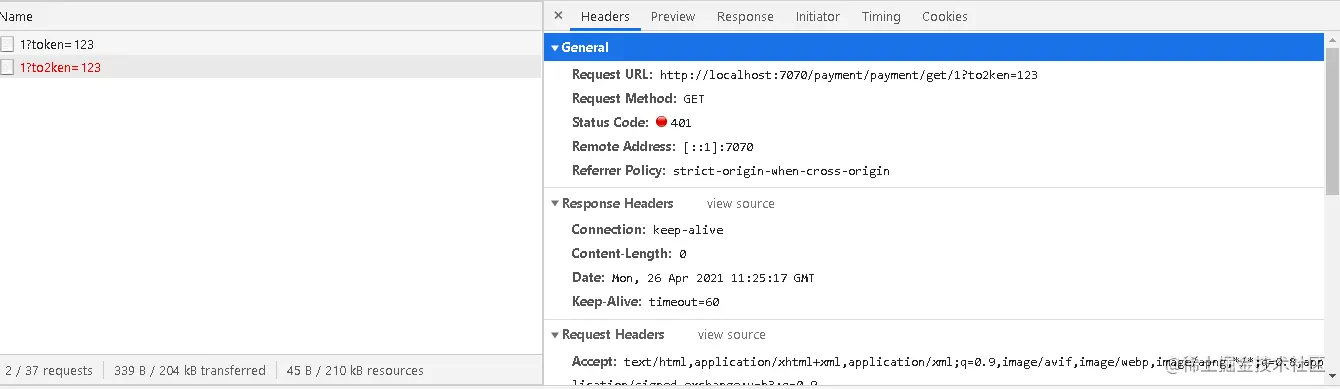The image size is (1340, 389).
Task: Click the file icon beside 1?token=123
Action: (7, 44)
